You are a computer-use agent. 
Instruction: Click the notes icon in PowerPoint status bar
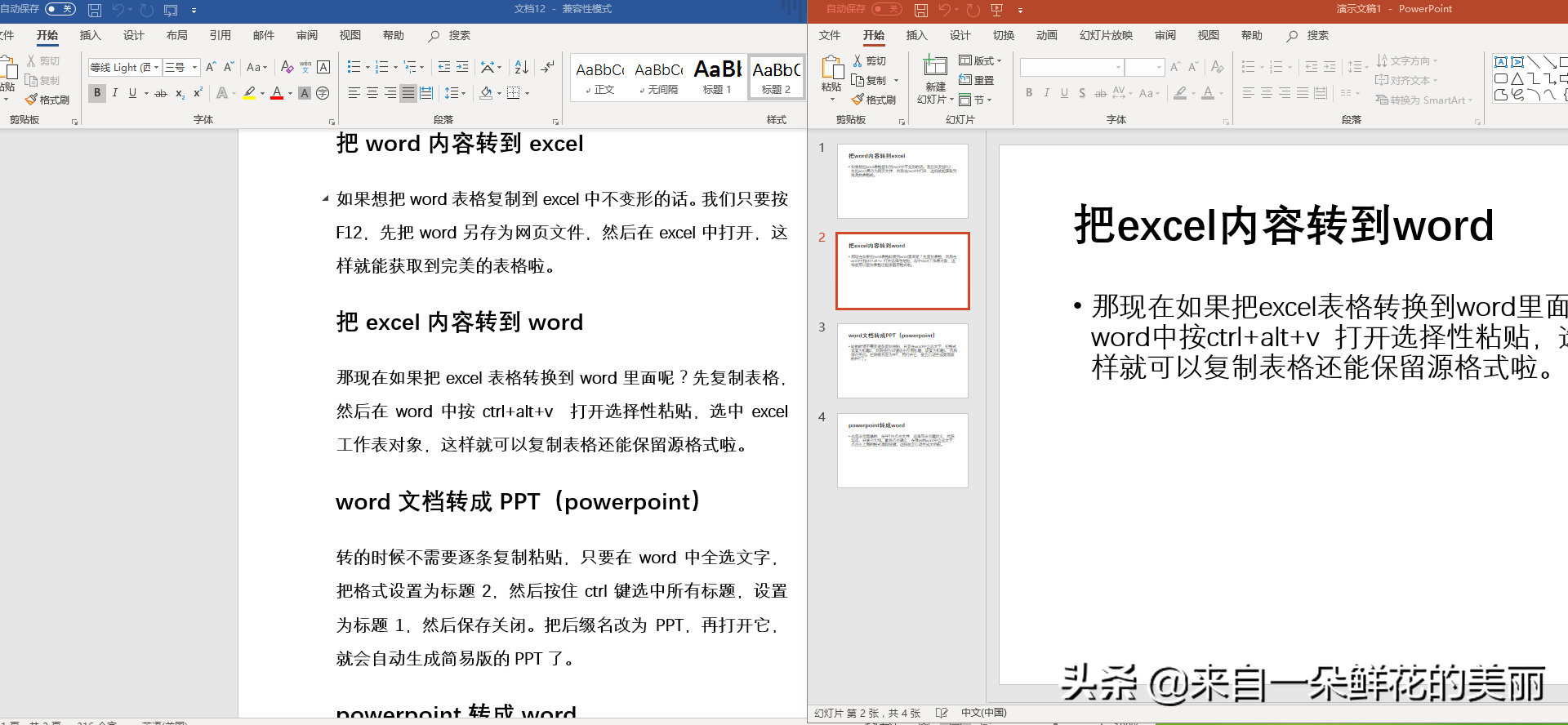tap(942, 713)
